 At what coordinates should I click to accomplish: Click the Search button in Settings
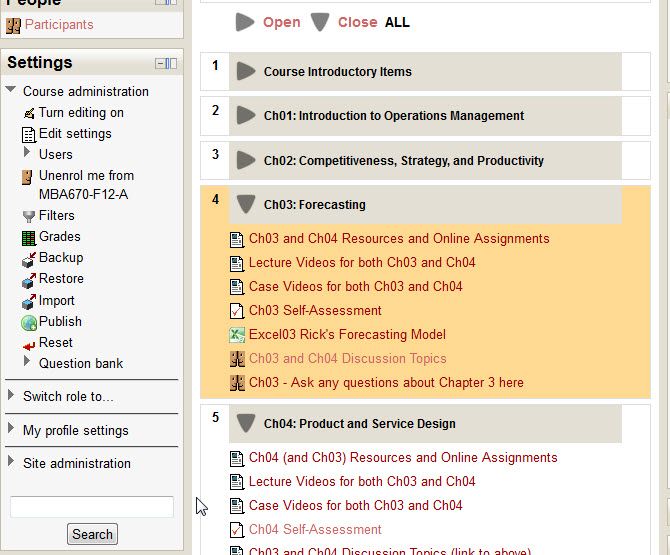[x=92, y=534]
